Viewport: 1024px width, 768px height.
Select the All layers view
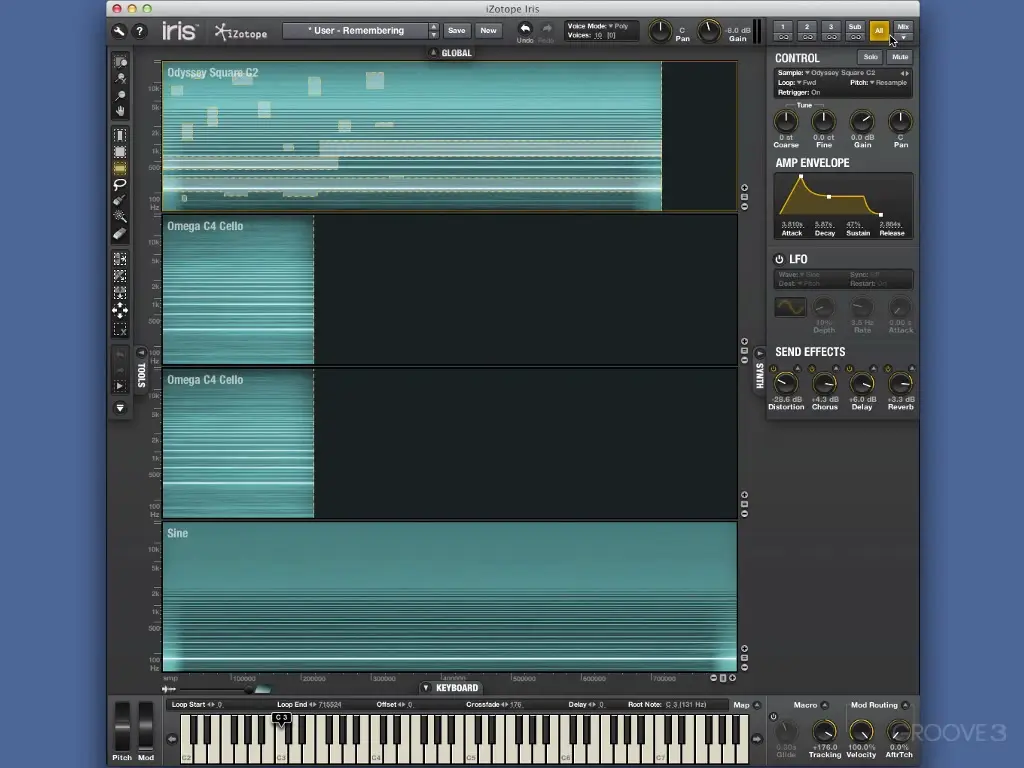(879, 31)
